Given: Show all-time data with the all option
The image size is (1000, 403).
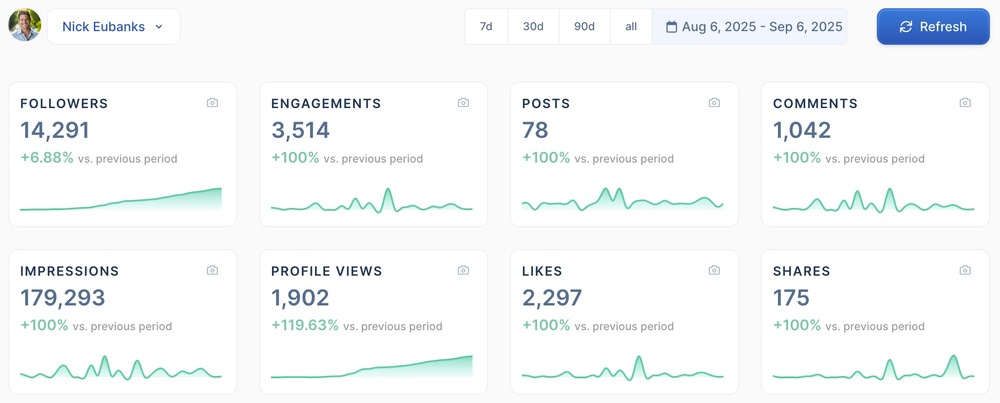Looking at the screenshot, I should coord(631,27).
